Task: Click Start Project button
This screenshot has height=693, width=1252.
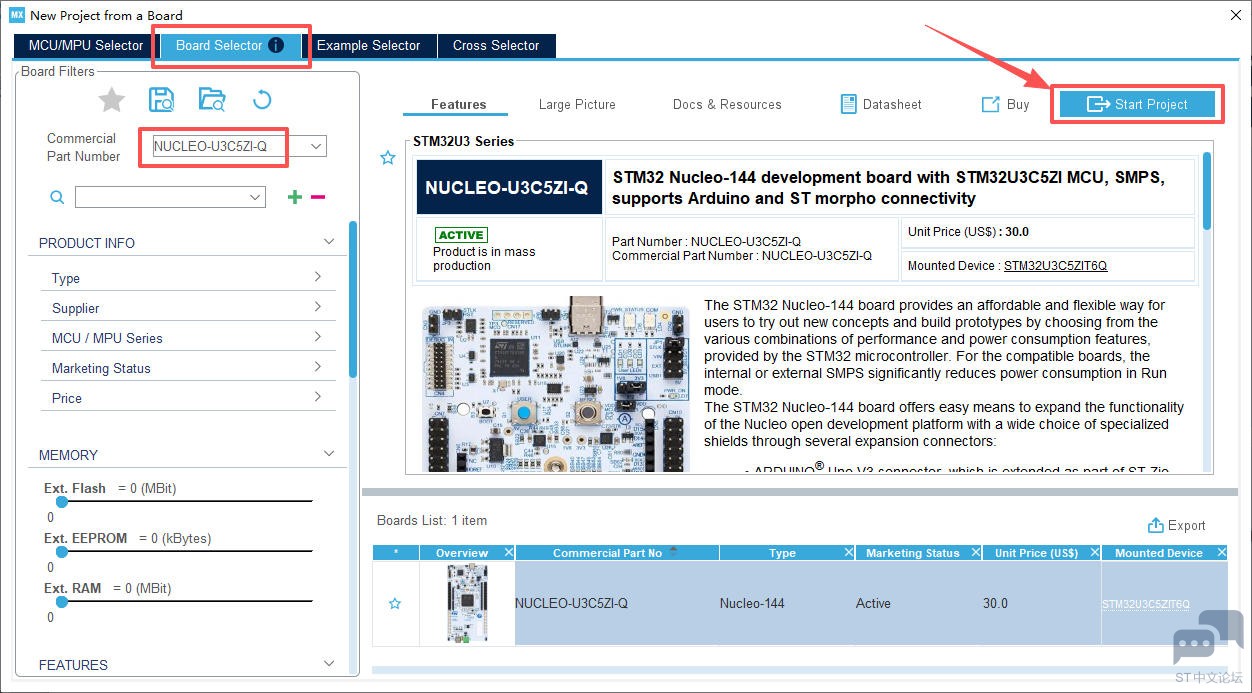Action: coord(1137,104)
